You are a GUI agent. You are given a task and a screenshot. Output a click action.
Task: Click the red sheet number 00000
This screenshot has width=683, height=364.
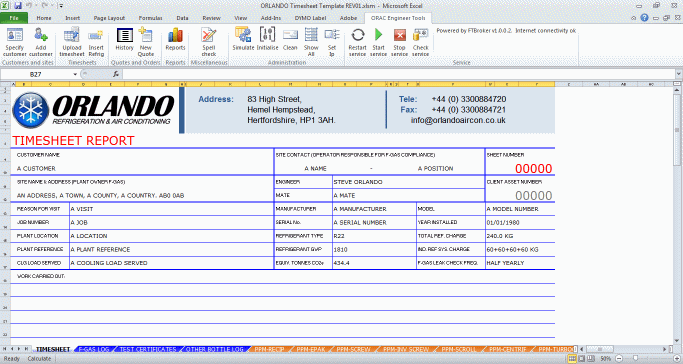[534, 169]
